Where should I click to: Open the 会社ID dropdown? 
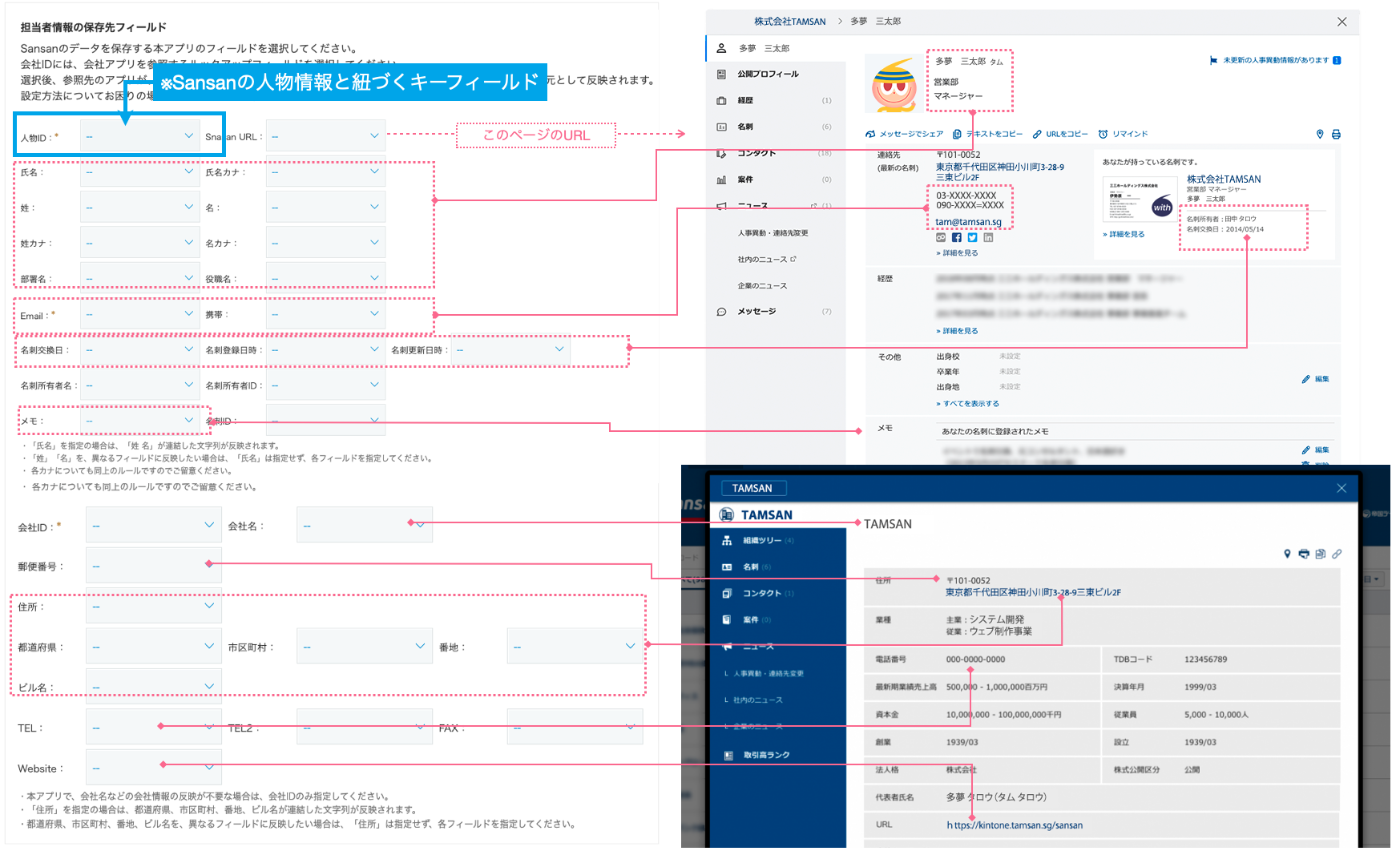pyautogui.click(x=152, y=526)
